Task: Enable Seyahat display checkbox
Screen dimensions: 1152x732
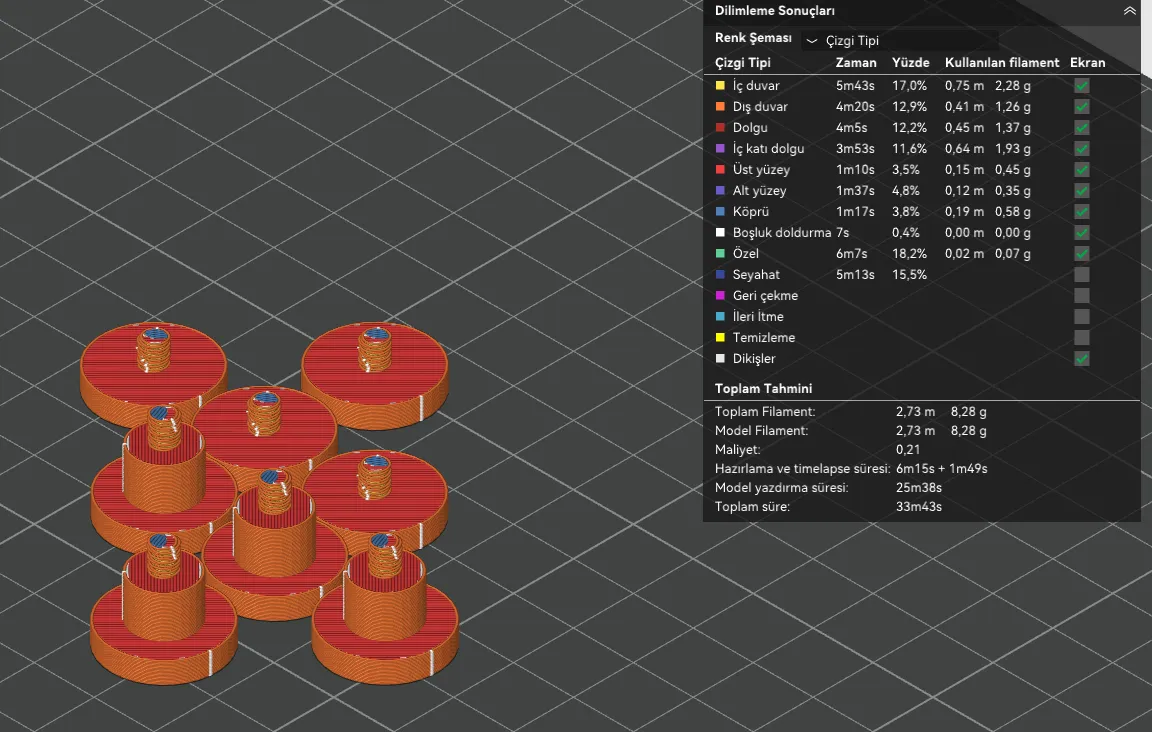Action: (1081, 275)
